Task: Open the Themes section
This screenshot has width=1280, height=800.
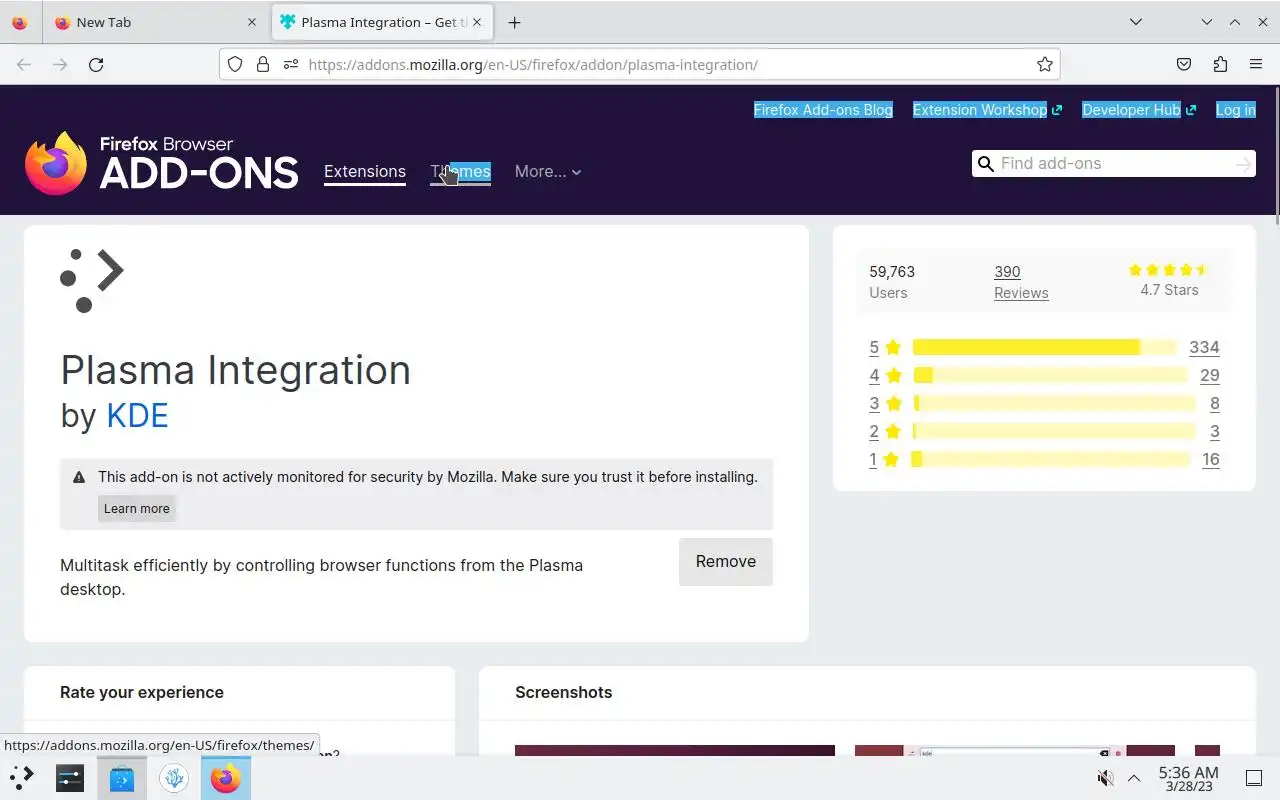Action: coord(460,172)
